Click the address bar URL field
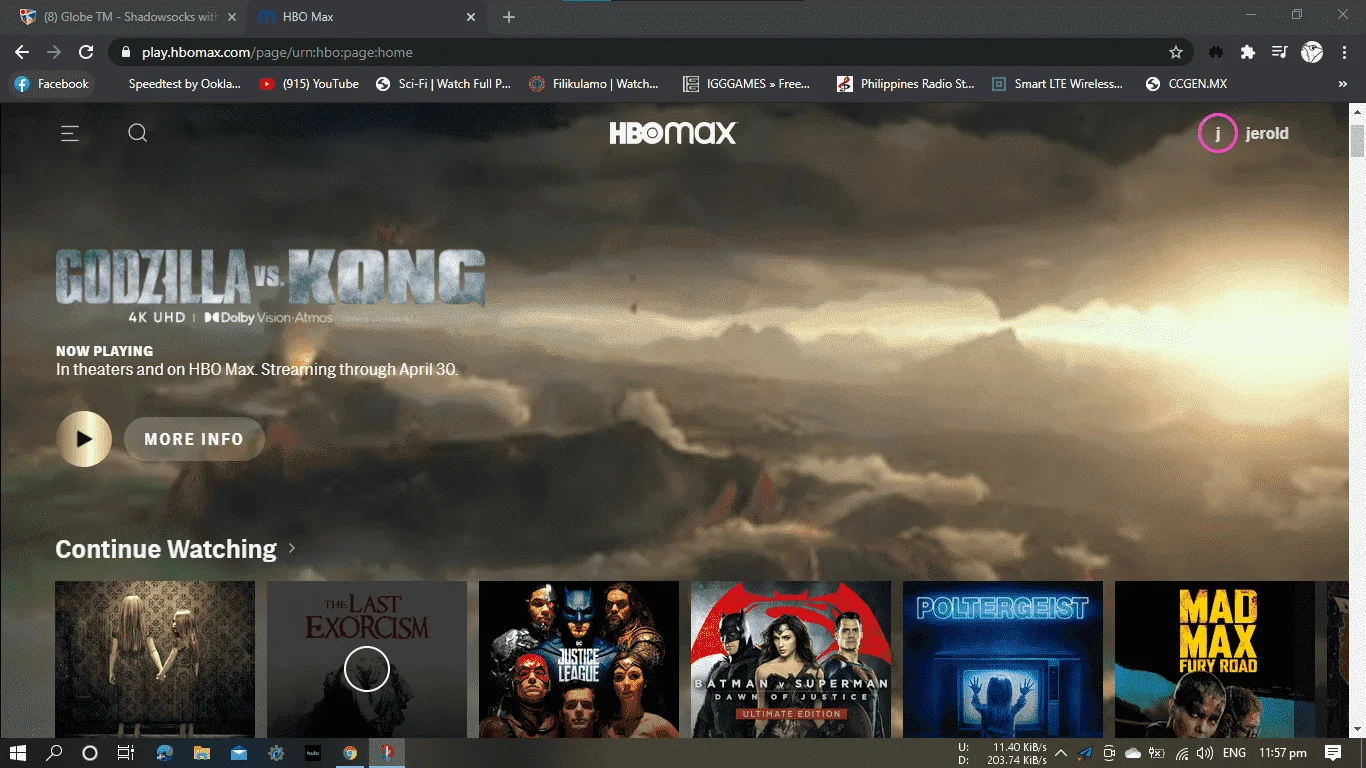1366x768 pixels. 640,52
